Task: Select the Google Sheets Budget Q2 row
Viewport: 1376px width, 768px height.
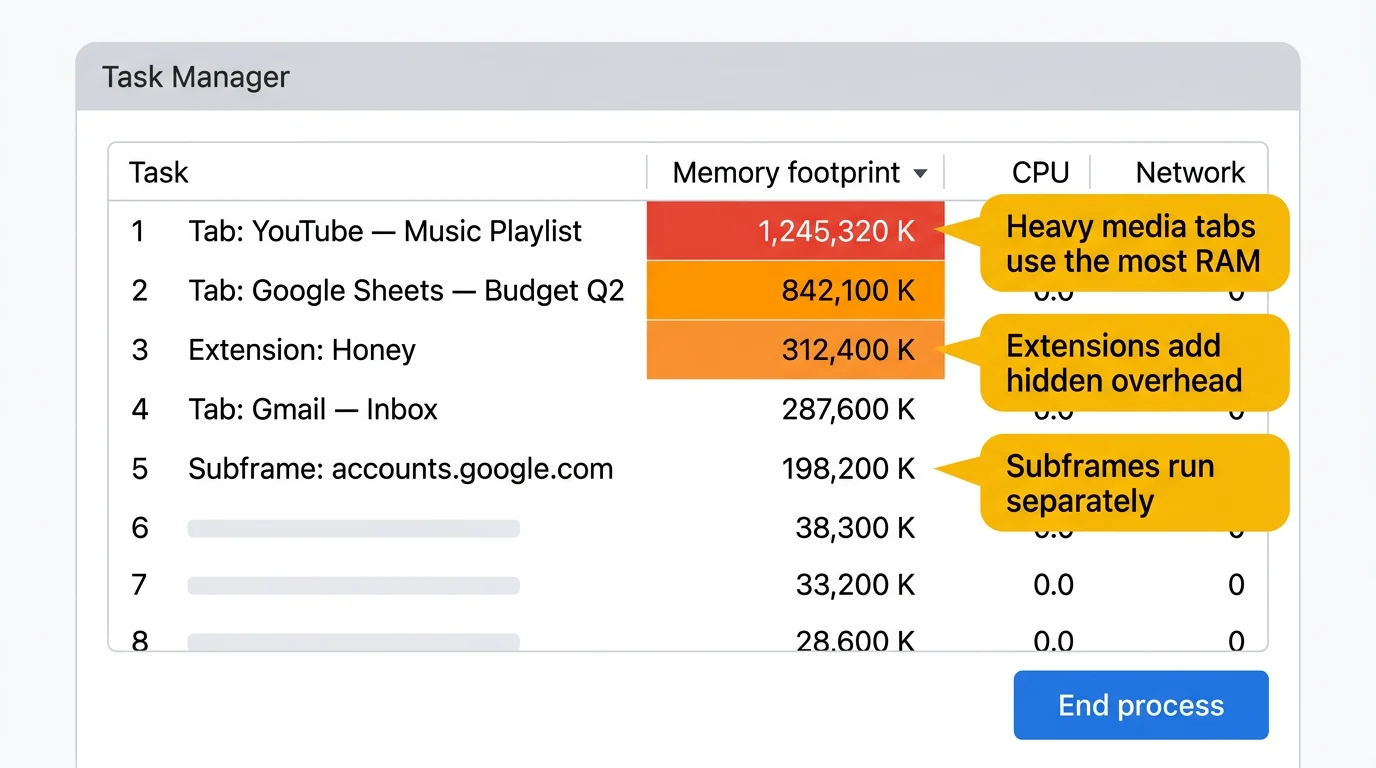Action: click(x=406, y=290)
